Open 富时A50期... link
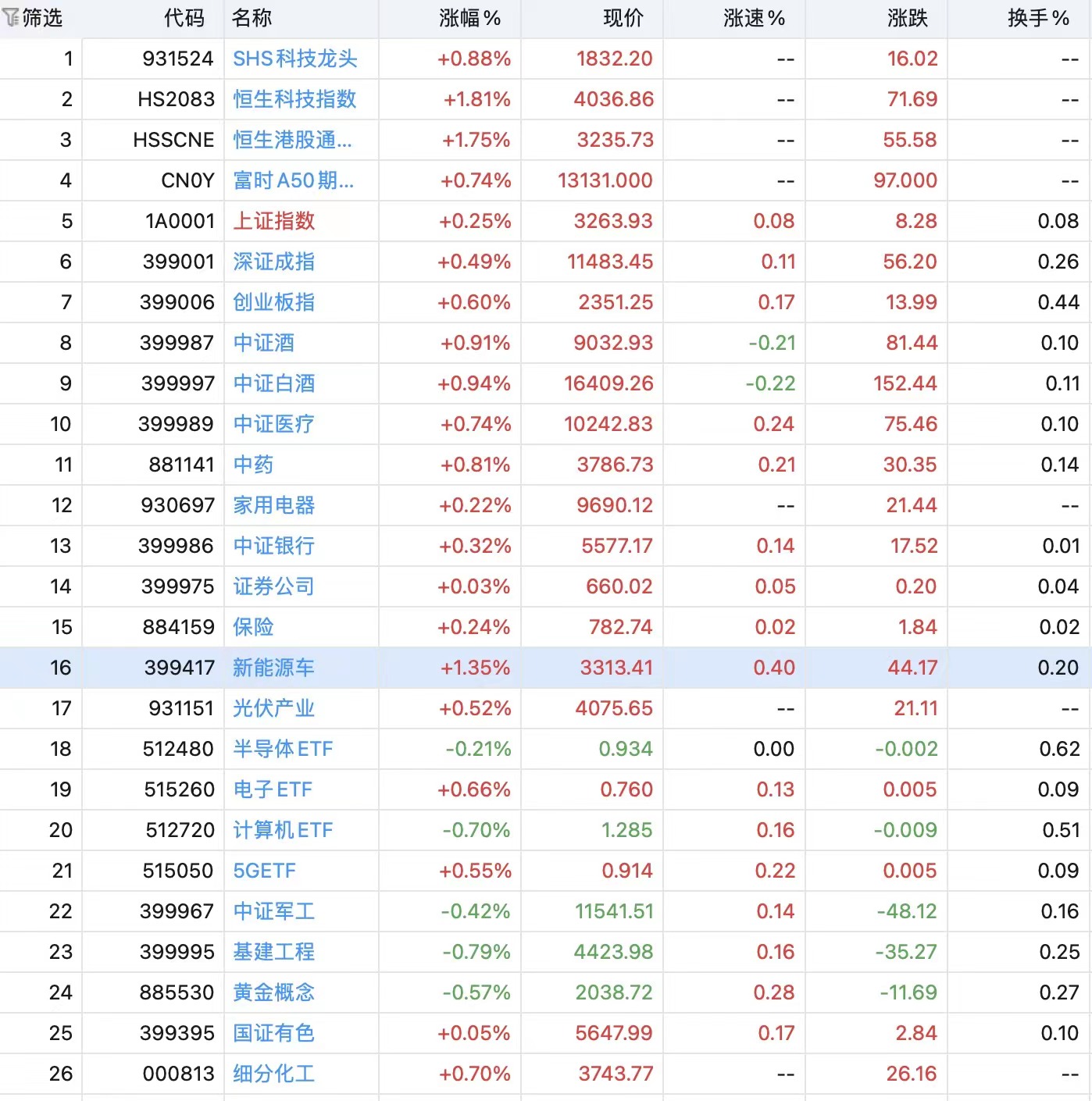Image resolution: width=1092 pixels, height=1101 pixels. 293,180
